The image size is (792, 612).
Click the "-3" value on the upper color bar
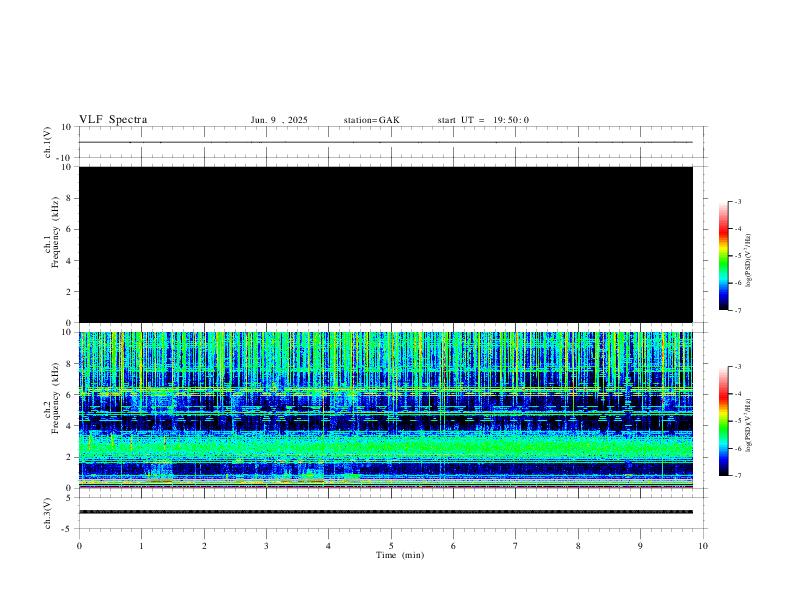point(738,202)
